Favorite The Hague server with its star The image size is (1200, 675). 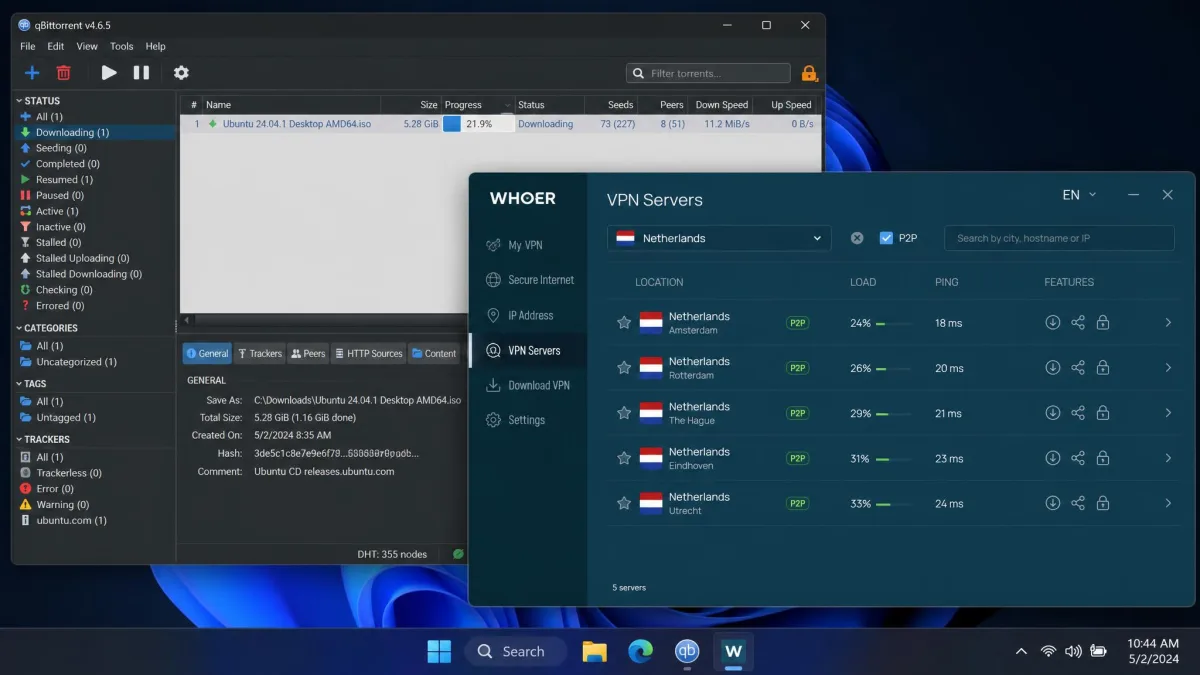624,413
